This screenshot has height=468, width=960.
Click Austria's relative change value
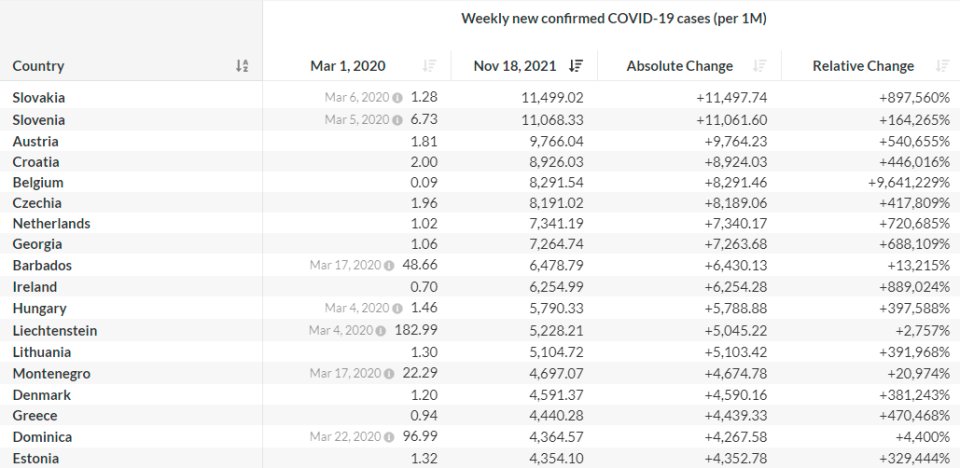point(903,141)
